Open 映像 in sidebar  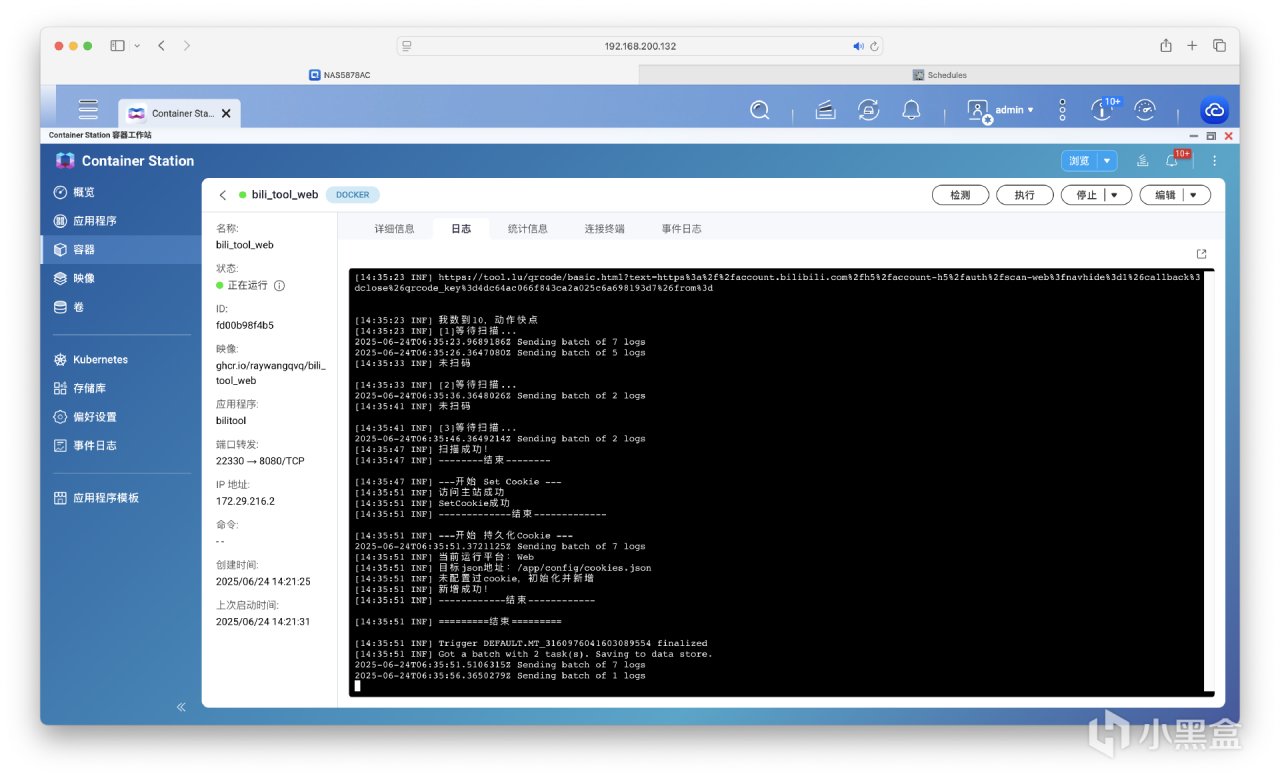click(121, 278)
